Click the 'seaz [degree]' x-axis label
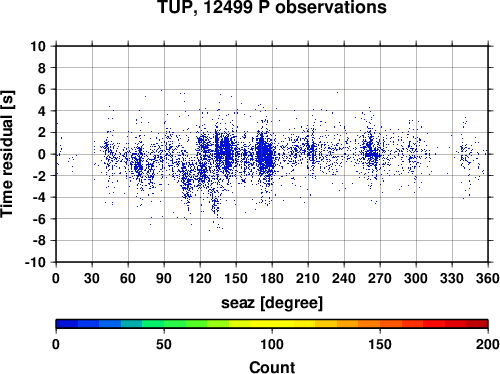The height and width of the screenshot is (374, 500). [272, 303]
